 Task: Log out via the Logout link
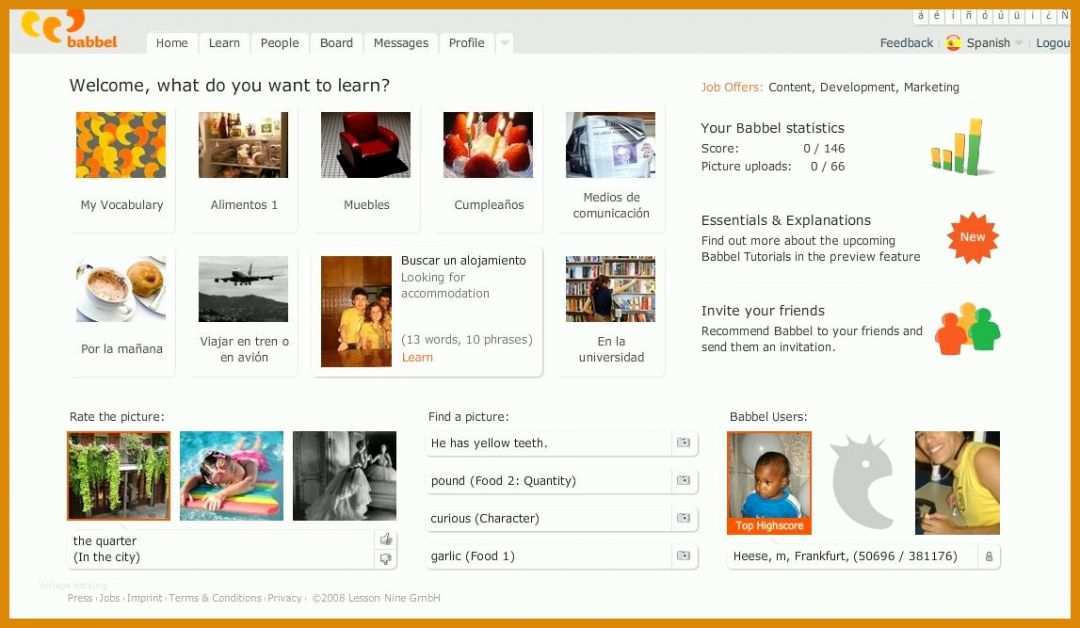(x=1052, y=43)
